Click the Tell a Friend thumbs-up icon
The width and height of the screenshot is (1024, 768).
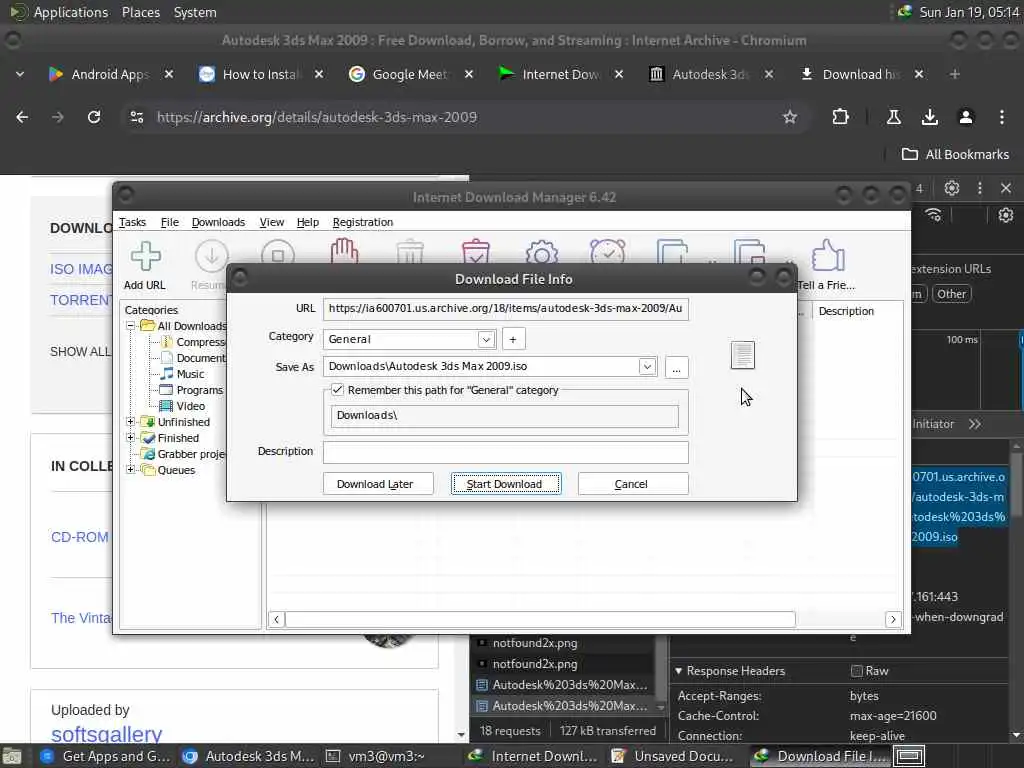pos(827,255)
